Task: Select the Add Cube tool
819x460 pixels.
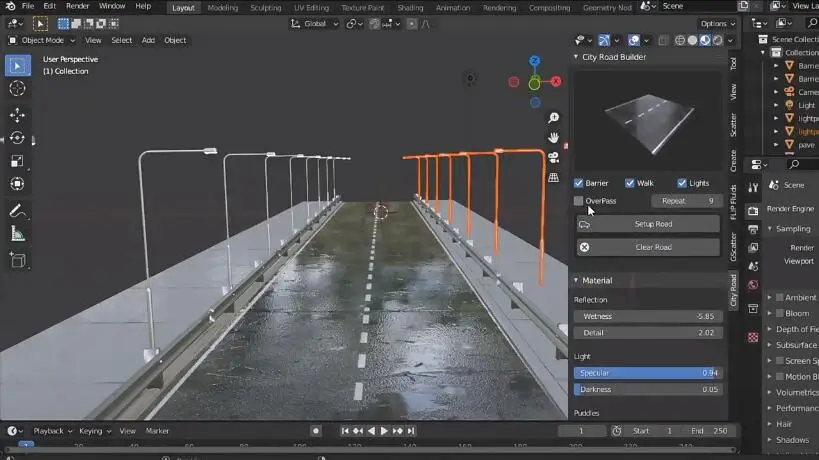Action: pos(18,260)
